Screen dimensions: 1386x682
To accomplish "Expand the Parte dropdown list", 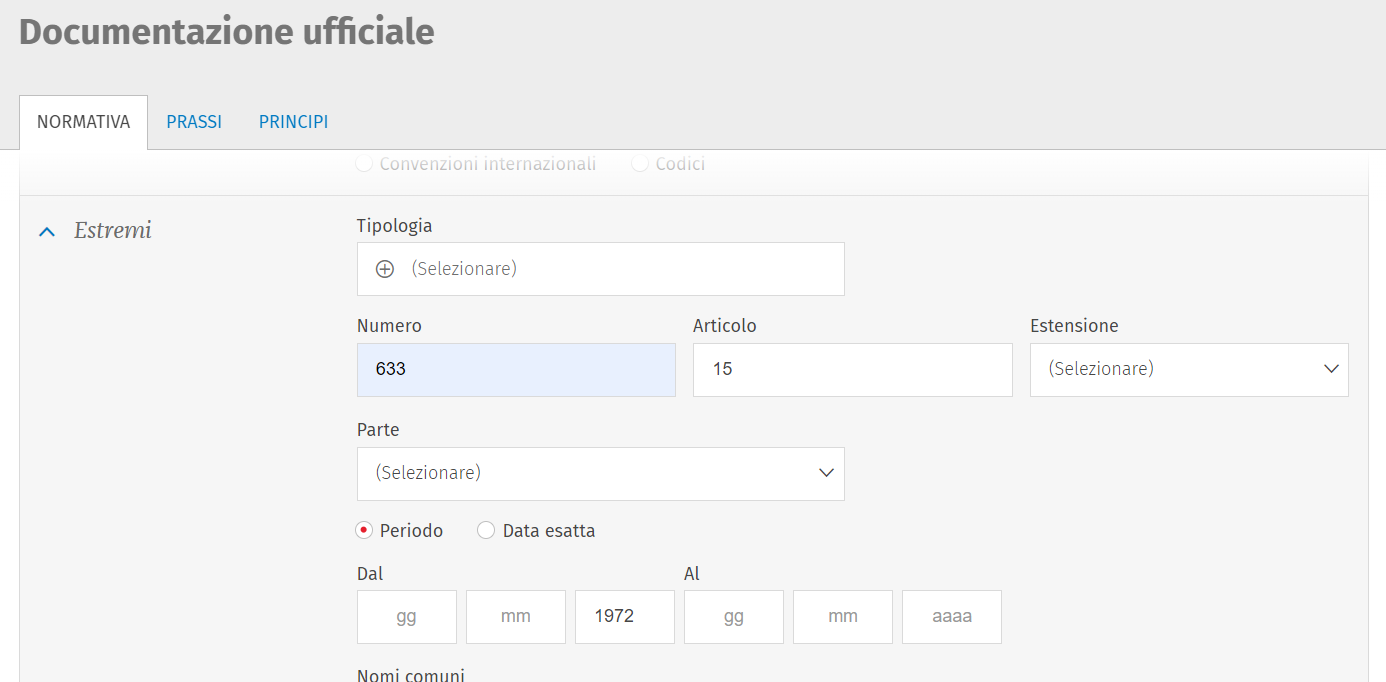I will (600, 473).
